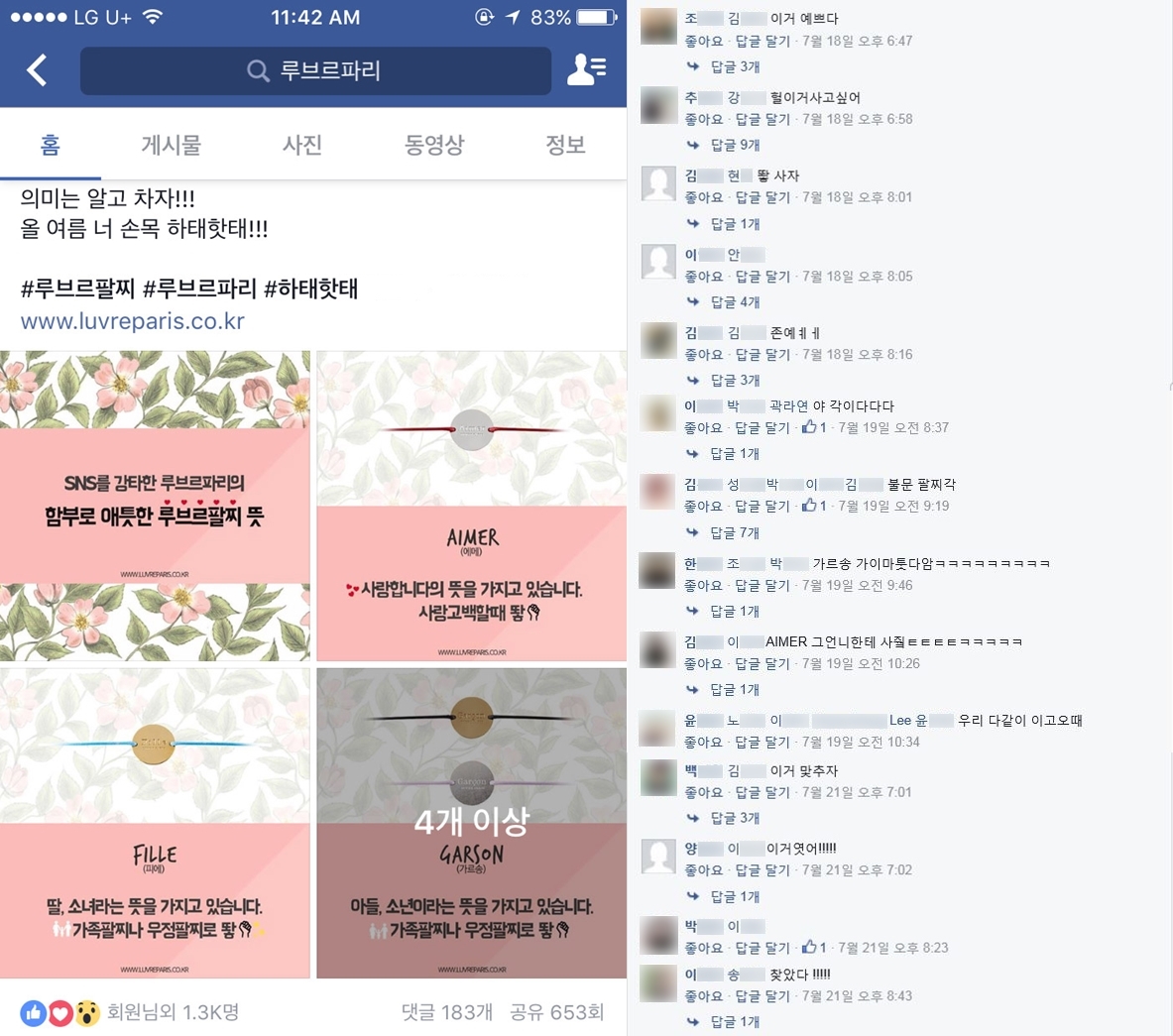Screen dimensions: 1173x1036
Task: Open the 동영상 tab
Action: [x=434, y=145]
